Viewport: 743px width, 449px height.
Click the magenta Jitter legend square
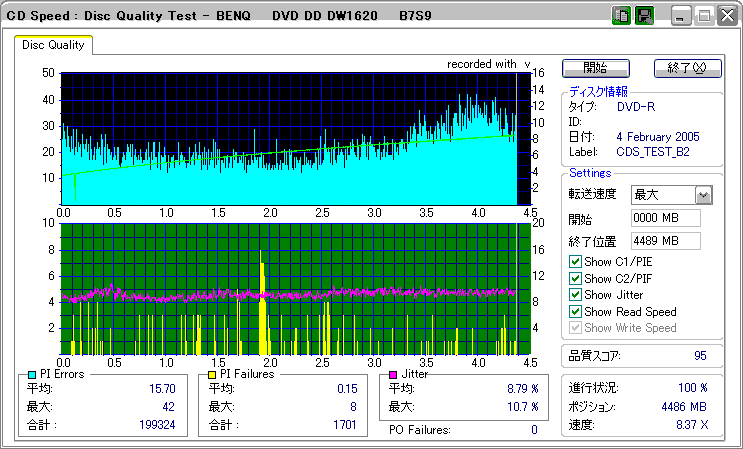(x=394, y=374)
